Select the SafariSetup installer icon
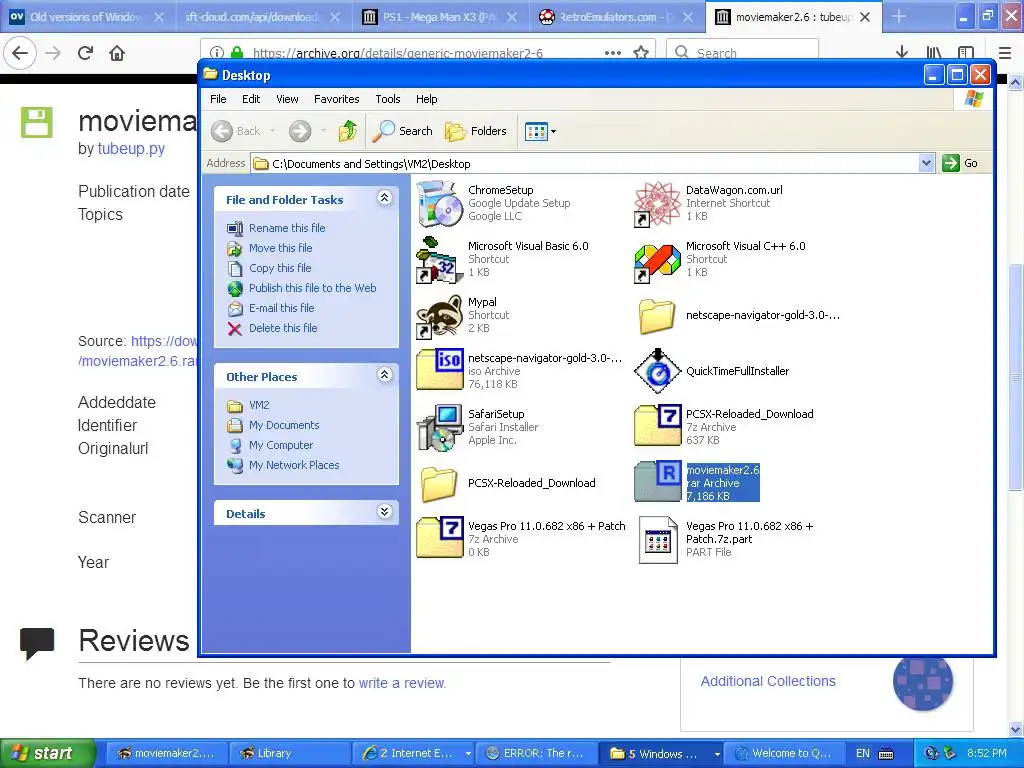The height and width of the screenshot is (768, 1024). [440, 428]
